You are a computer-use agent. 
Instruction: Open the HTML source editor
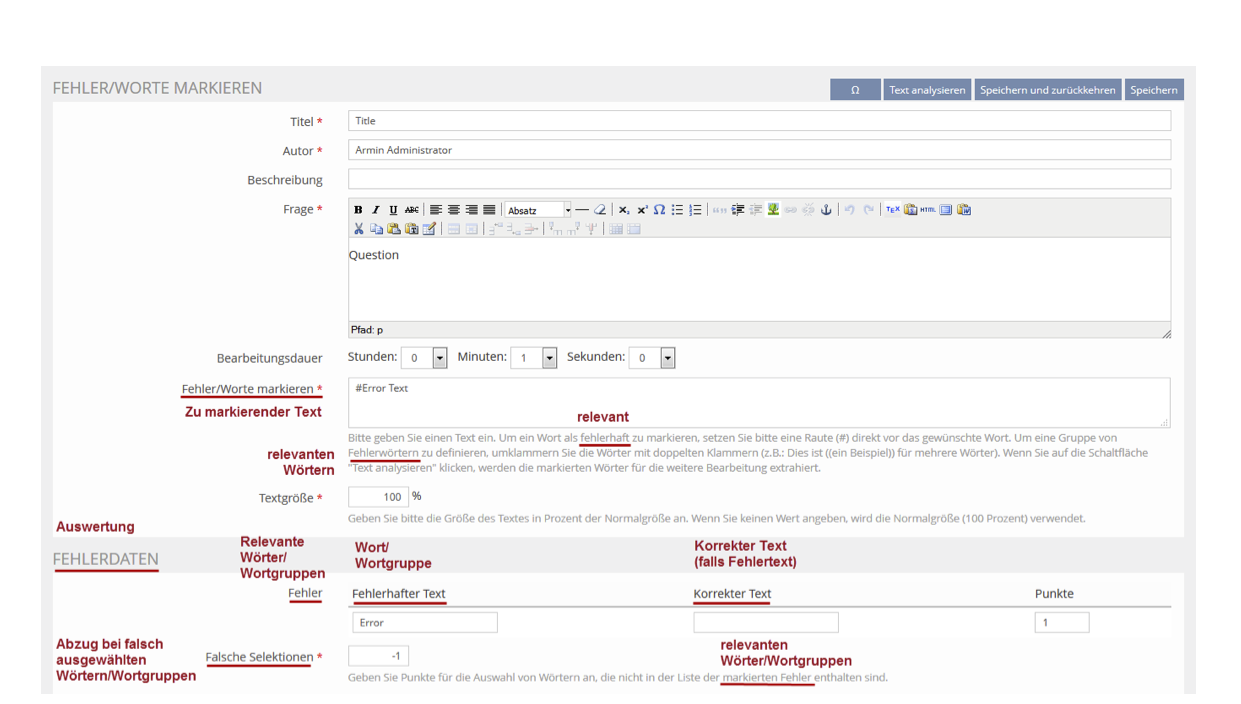point(928,210)
